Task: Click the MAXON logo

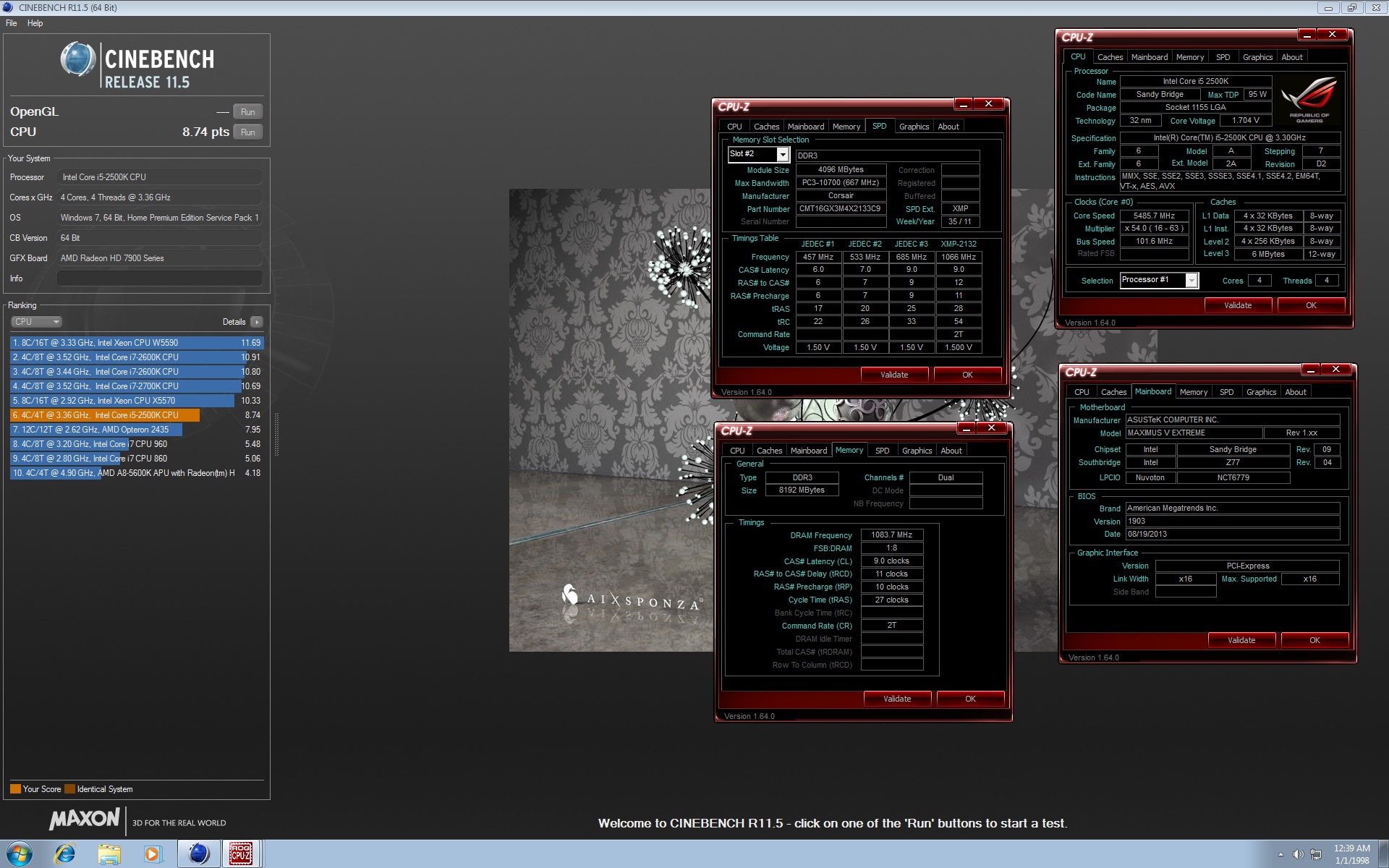Action: [x=85, y=820]
